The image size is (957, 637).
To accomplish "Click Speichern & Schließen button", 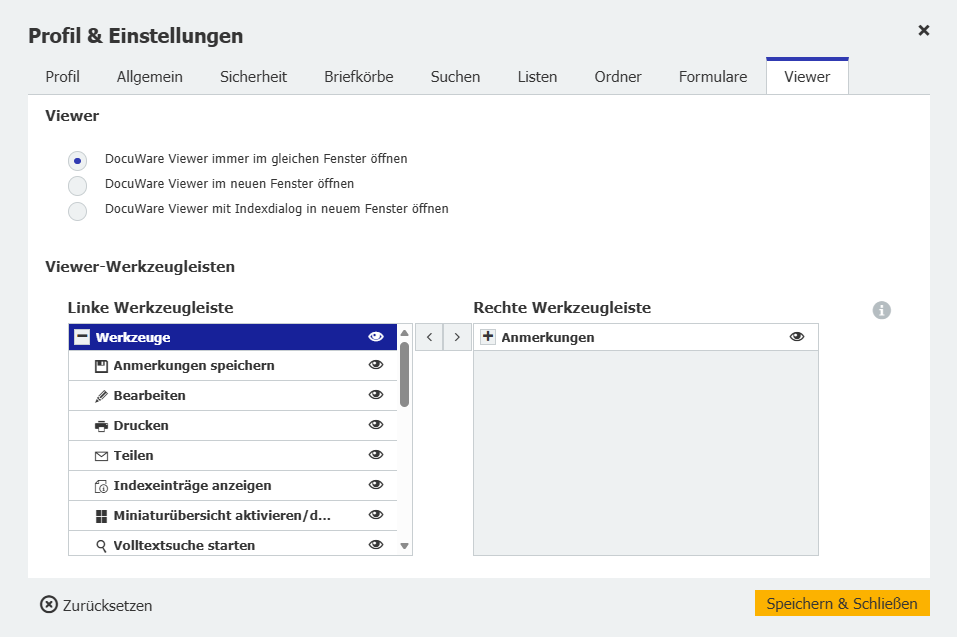I will point(842,603).
